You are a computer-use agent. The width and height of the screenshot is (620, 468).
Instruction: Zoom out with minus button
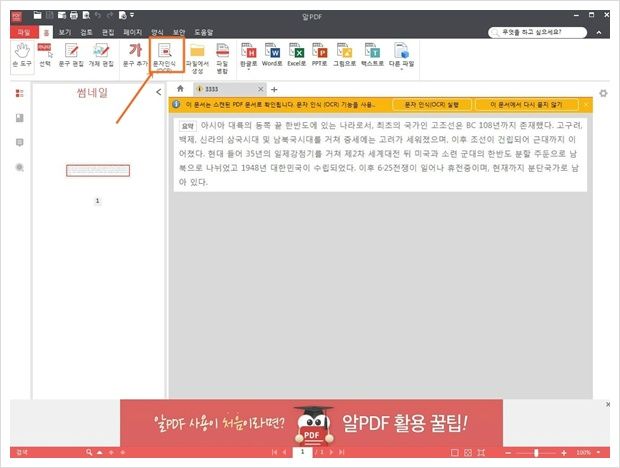point(508,453)
